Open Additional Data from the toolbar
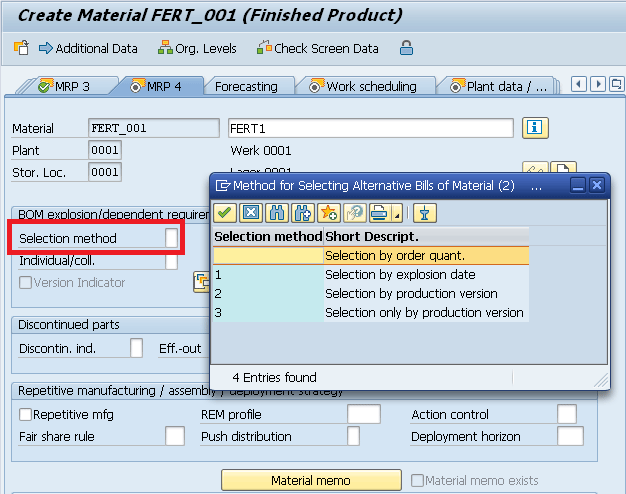The height and width of the screenshot is (494, 626). pyautogui.click(x=88, y=48)
